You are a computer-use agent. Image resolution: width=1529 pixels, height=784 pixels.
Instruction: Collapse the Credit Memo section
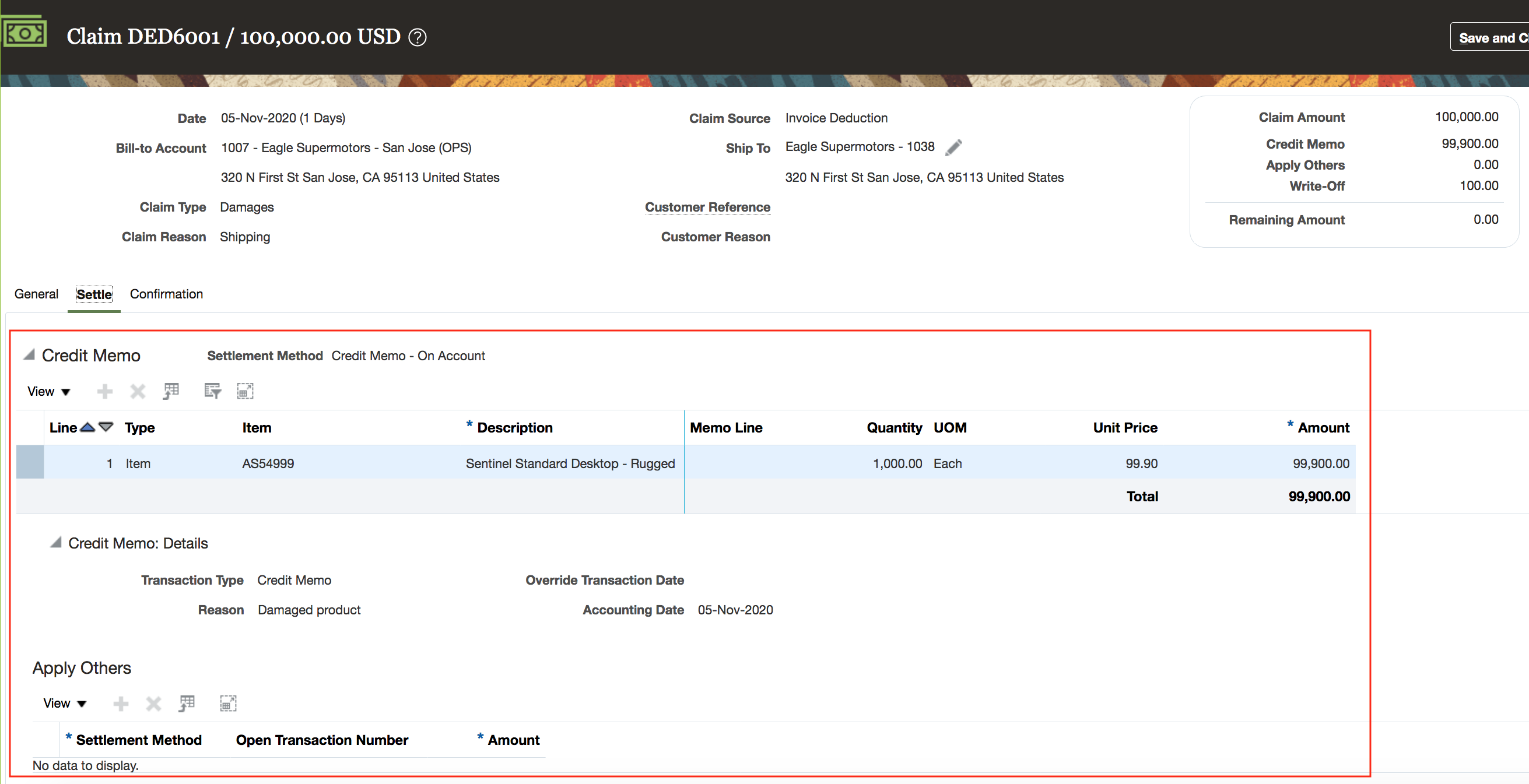pos(29,355)
